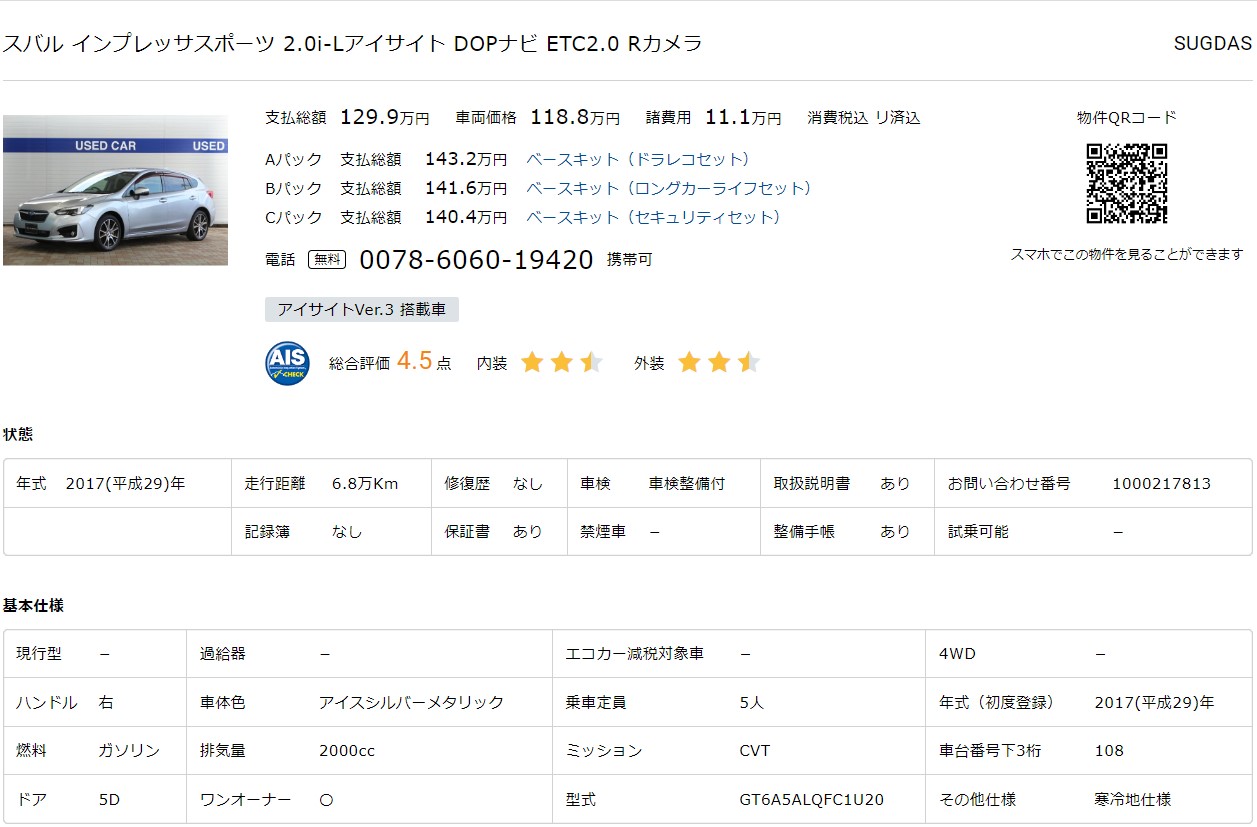Click the AIS check badge icon
The width and height of the screenshot is (1257, 827).
pos(287,363)
